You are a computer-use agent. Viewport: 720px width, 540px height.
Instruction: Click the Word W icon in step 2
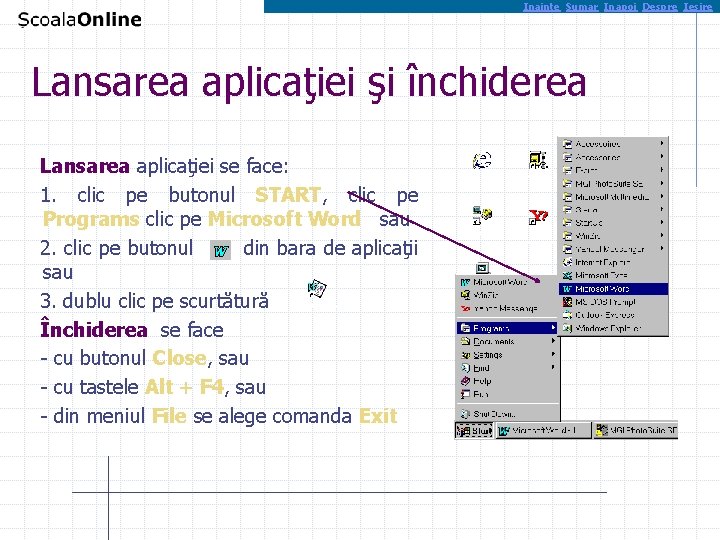click(x=220, y=251)
